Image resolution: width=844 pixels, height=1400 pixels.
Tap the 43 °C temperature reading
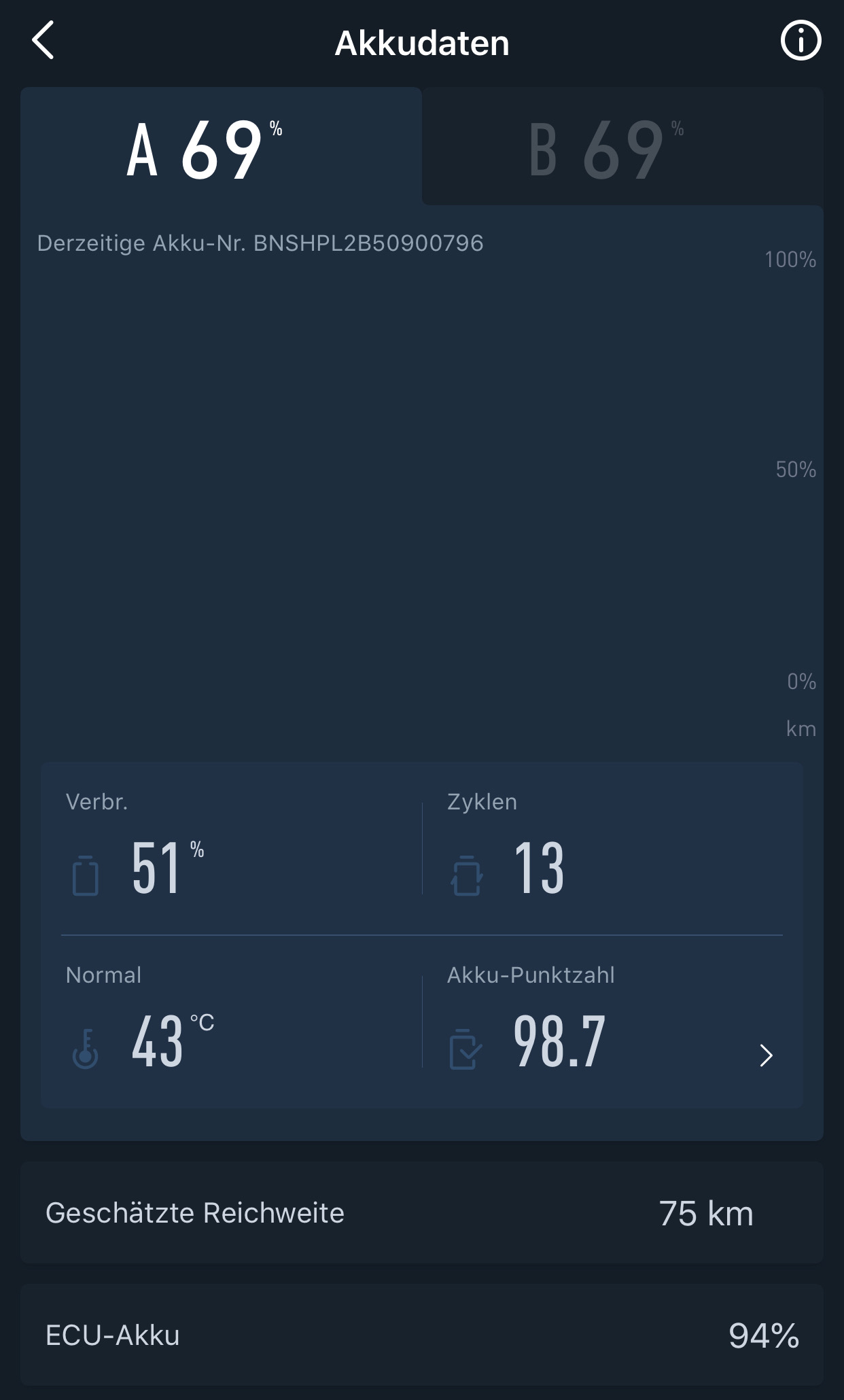[x=158, y=1041]
